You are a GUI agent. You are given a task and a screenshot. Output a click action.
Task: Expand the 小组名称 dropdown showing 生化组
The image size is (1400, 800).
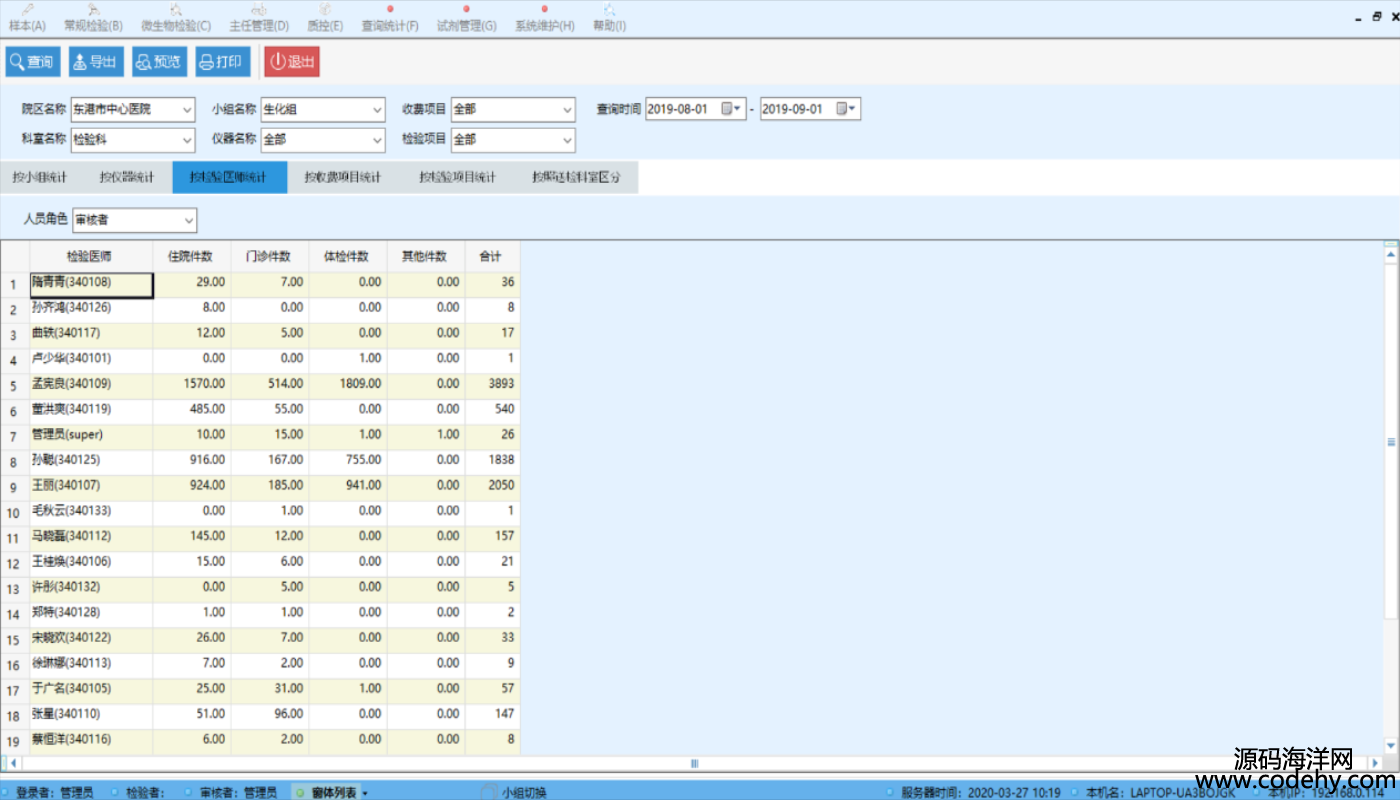(x=377, y=109)
